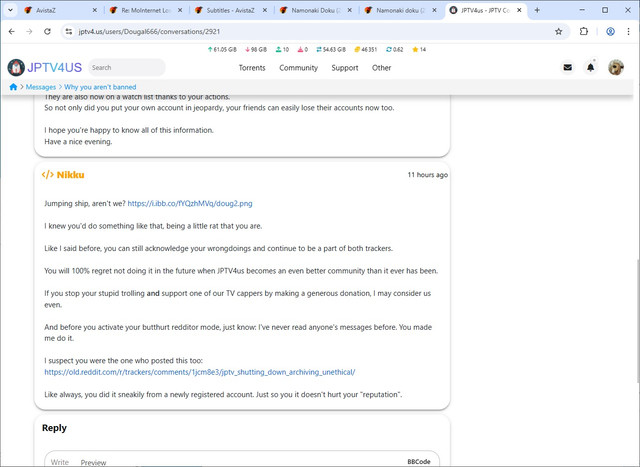
Task: Open the Torrents menu
Action: click(x=252, y=68)
